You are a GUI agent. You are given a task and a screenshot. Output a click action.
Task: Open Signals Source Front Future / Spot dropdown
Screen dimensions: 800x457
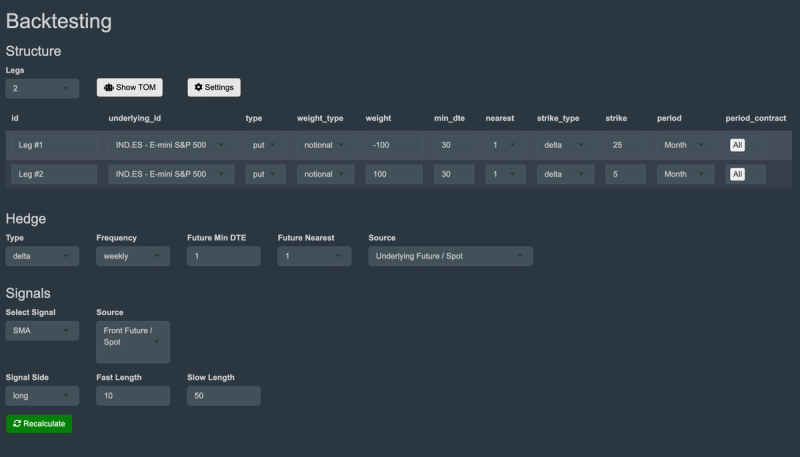(x=133, y=342)
